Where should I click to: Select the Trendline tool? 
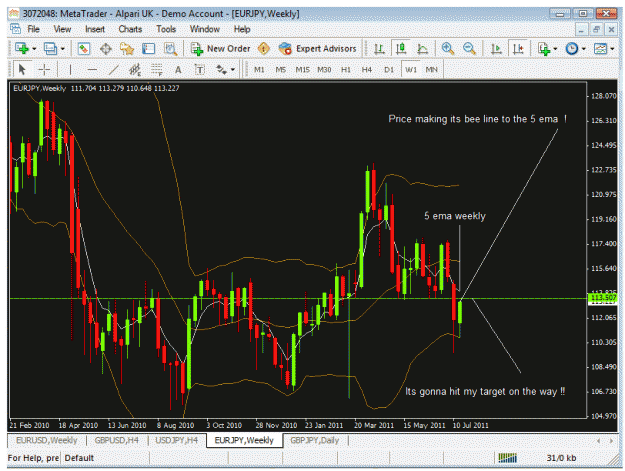(114, 70)
